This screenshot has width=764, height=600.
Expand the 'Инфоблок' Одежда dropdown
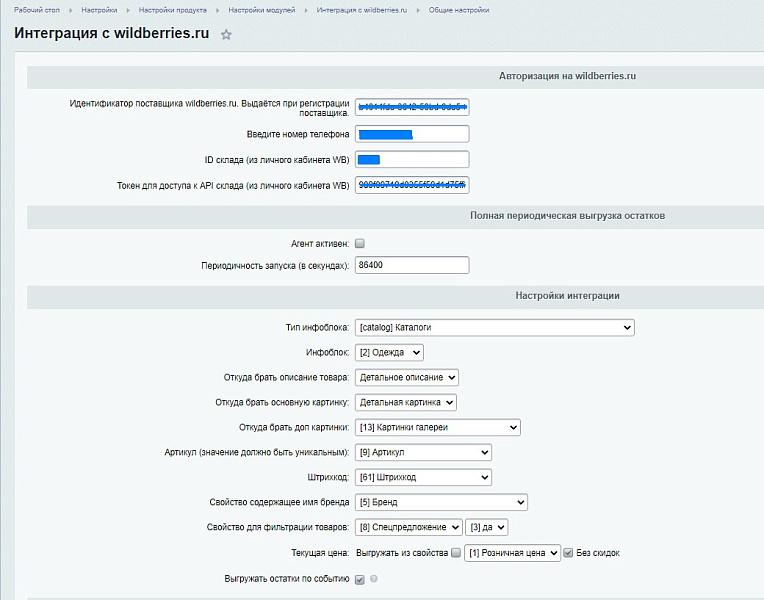389,352
